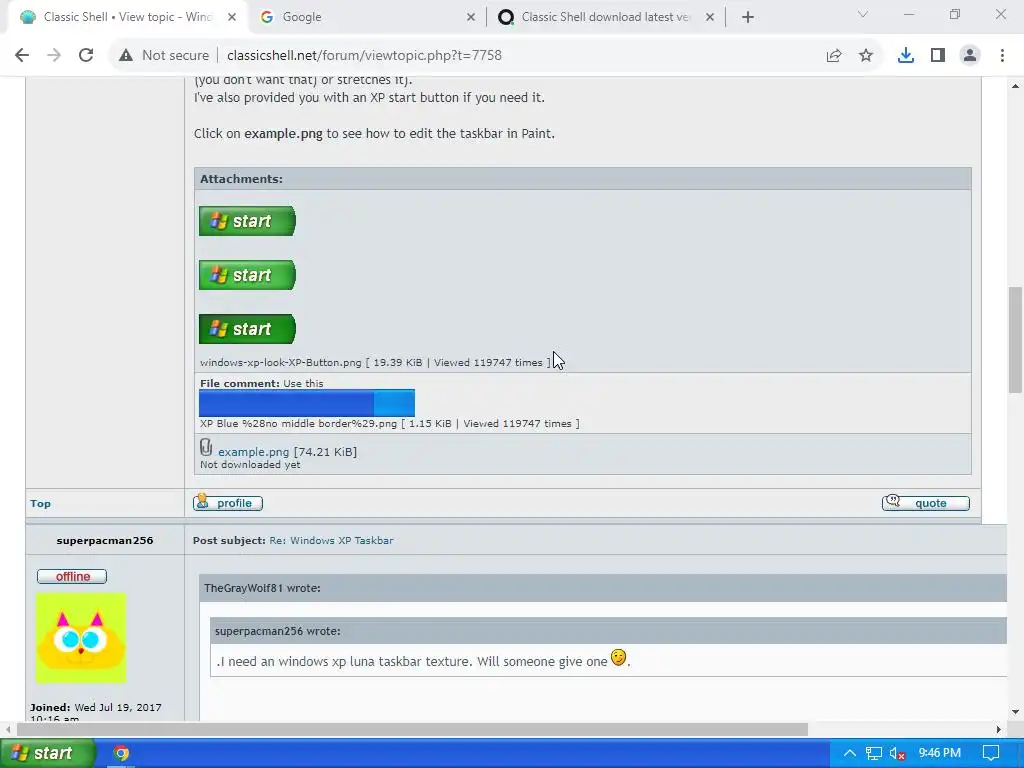Go back to the previous page
This screenshot has height=768, width=1024.
(22, 56)
